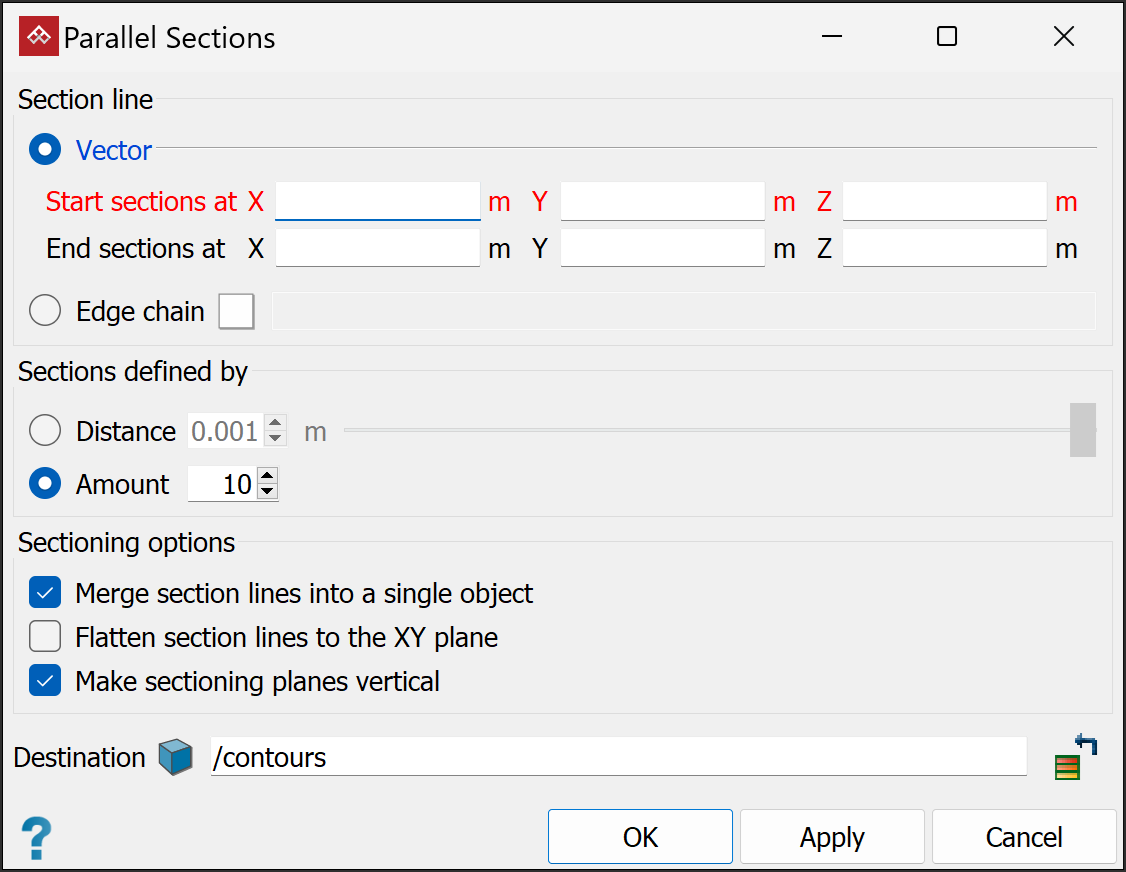
Task: Click the destination browse icon with arrow
Action: click(x=1075, y=758)
